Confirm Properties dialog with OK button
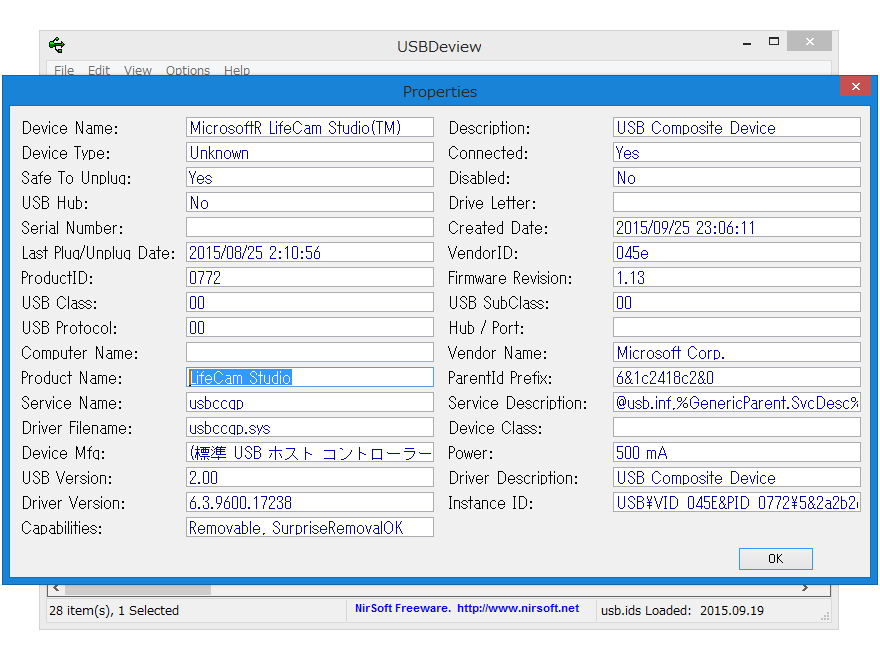Screen dimensions: 880x660 pyautogui.click(x=776, y=558)
